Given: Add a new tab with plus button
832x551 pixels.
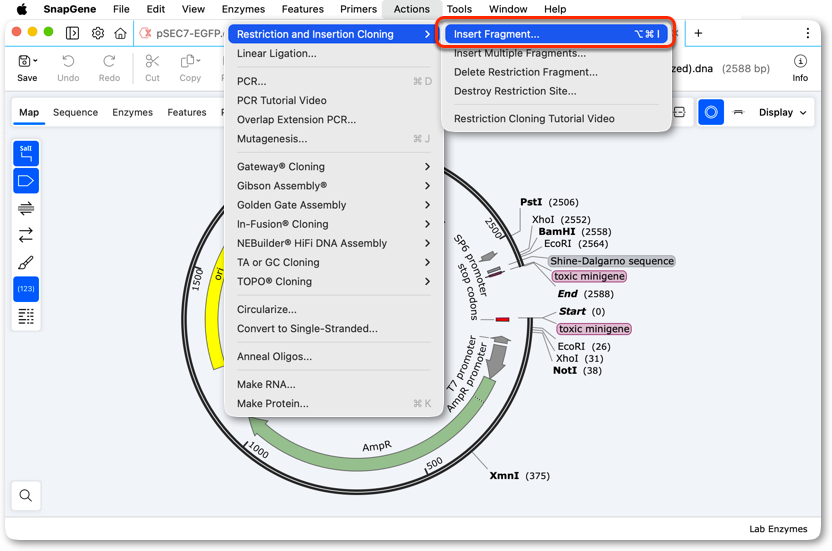Looking at the screenshot, I should point(698,33).
